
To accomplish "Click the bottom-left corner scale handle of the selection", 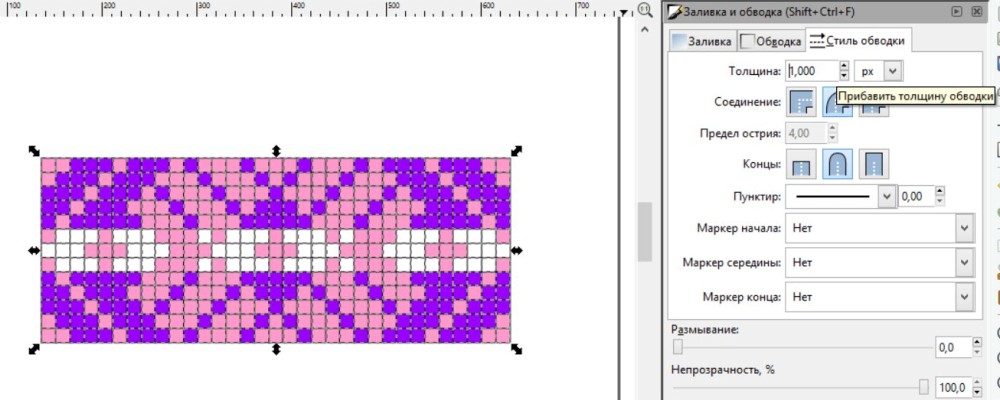I will 34,350.
